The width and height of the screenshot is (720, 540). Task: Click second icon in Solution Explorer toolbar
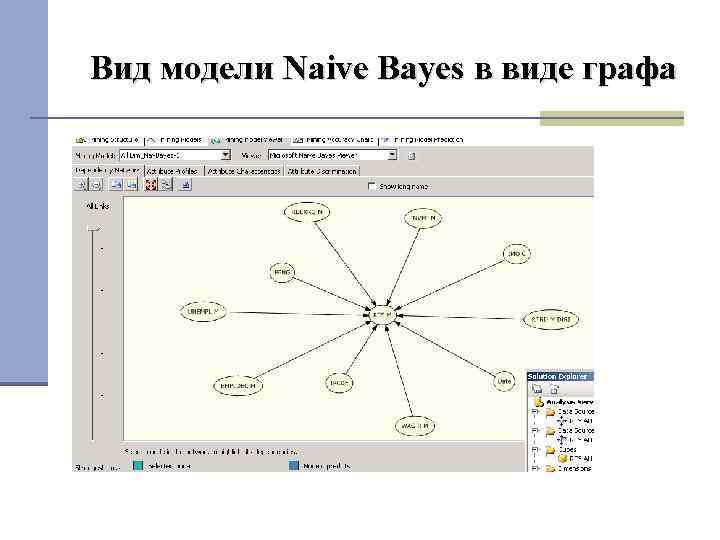coord(554,390)
